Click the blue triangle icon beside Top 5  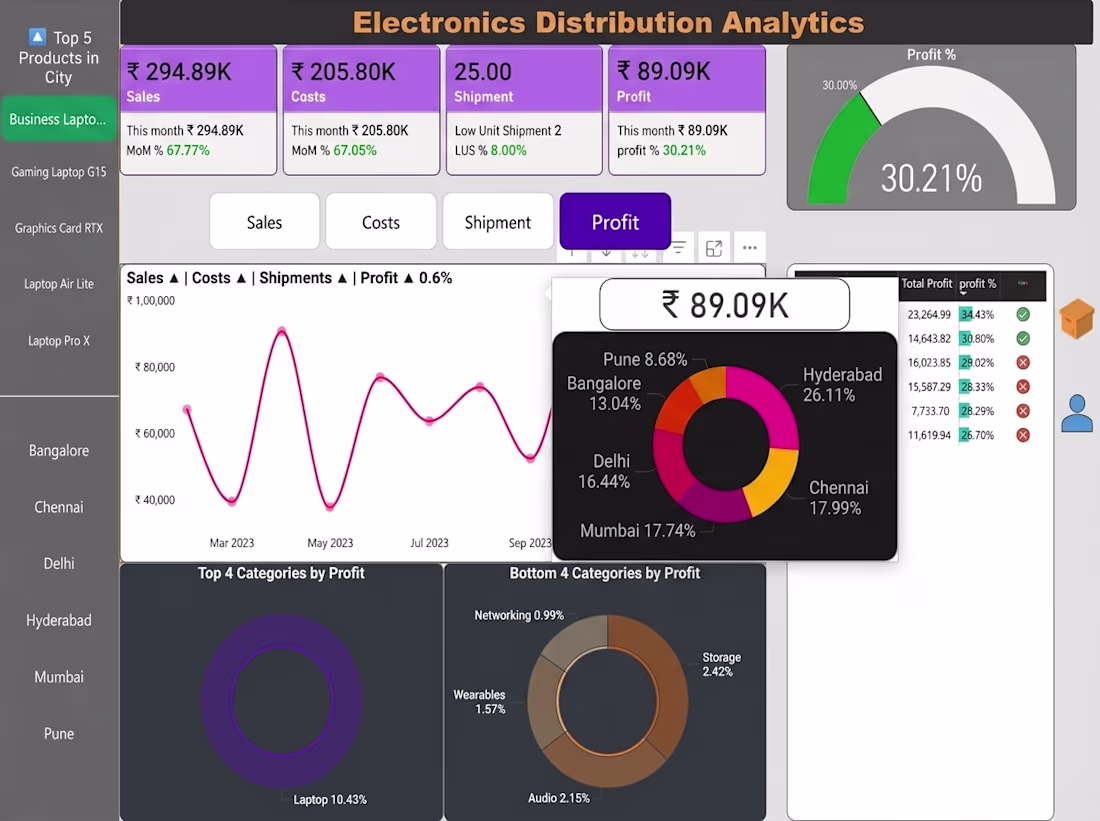point(37,36)
